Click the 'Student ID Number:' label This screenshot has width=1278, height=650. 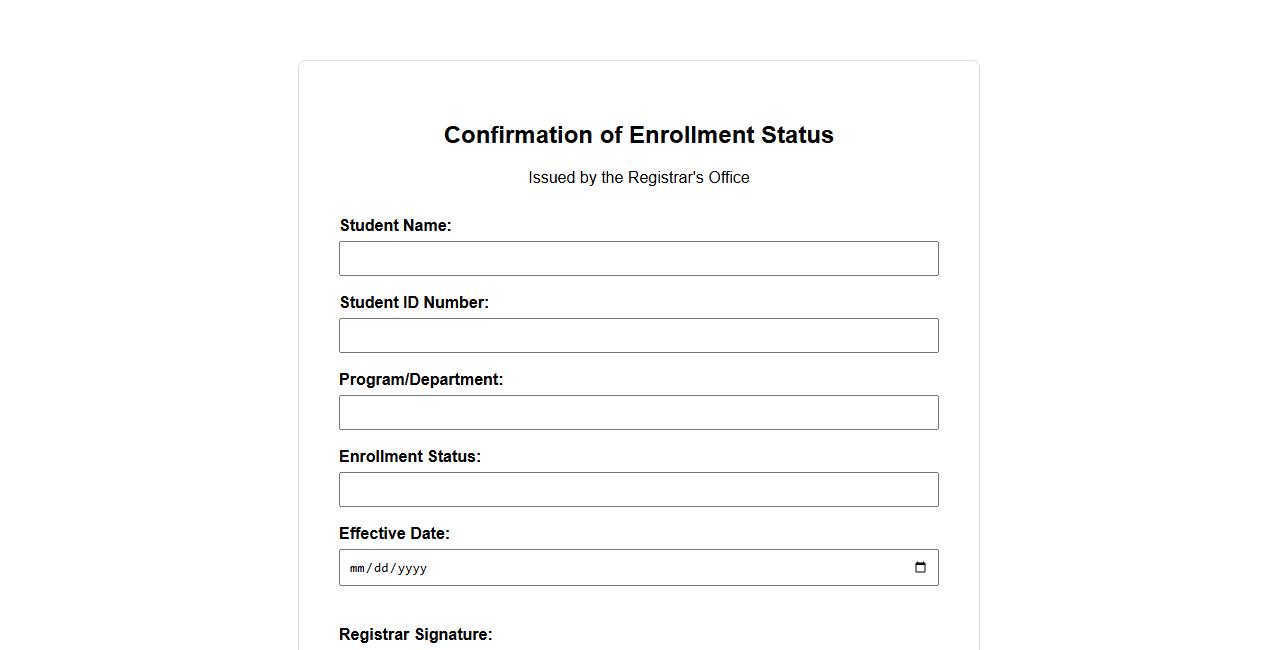click(x=414, y=303)
